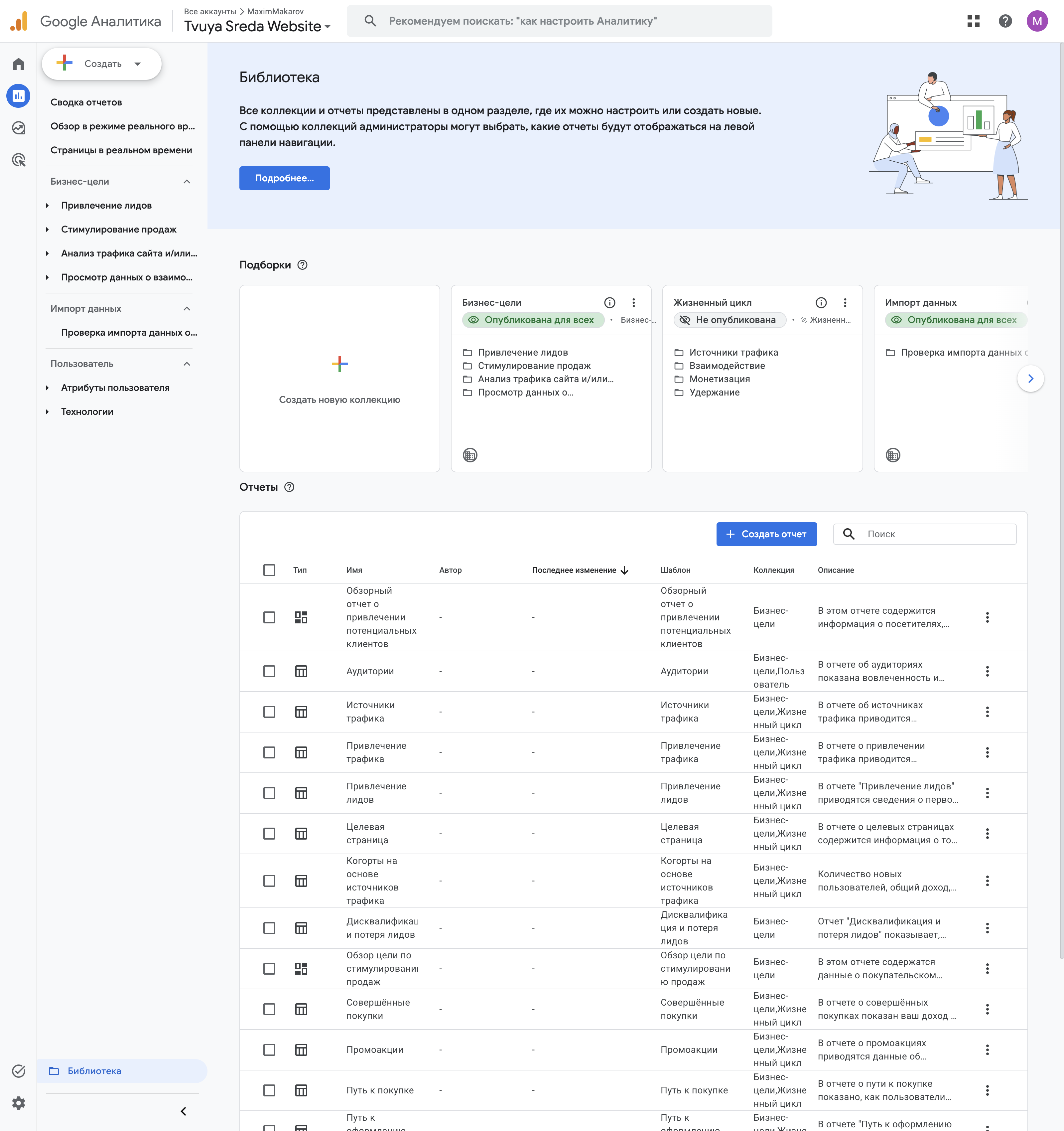Open Сводка отчетов in sidebar
Image resolution: width=1064 pixels, height=1131 pixels.
click(86, 102)
